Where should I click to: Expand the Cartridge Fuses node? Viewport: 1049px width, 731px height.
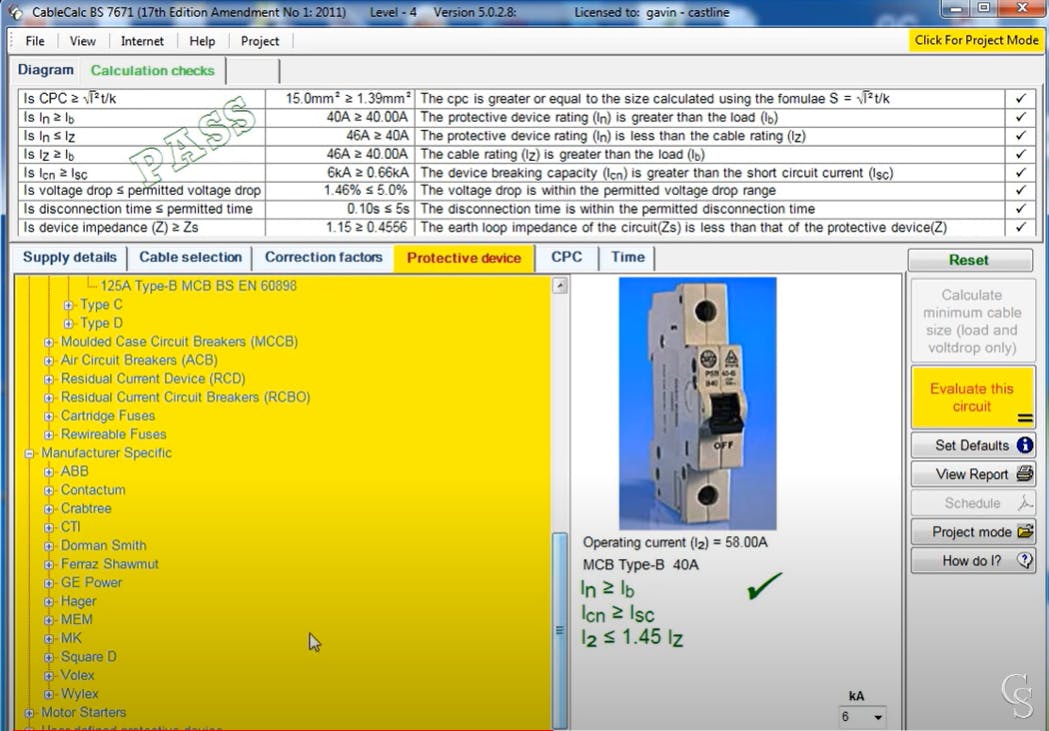tap(49, 416)
